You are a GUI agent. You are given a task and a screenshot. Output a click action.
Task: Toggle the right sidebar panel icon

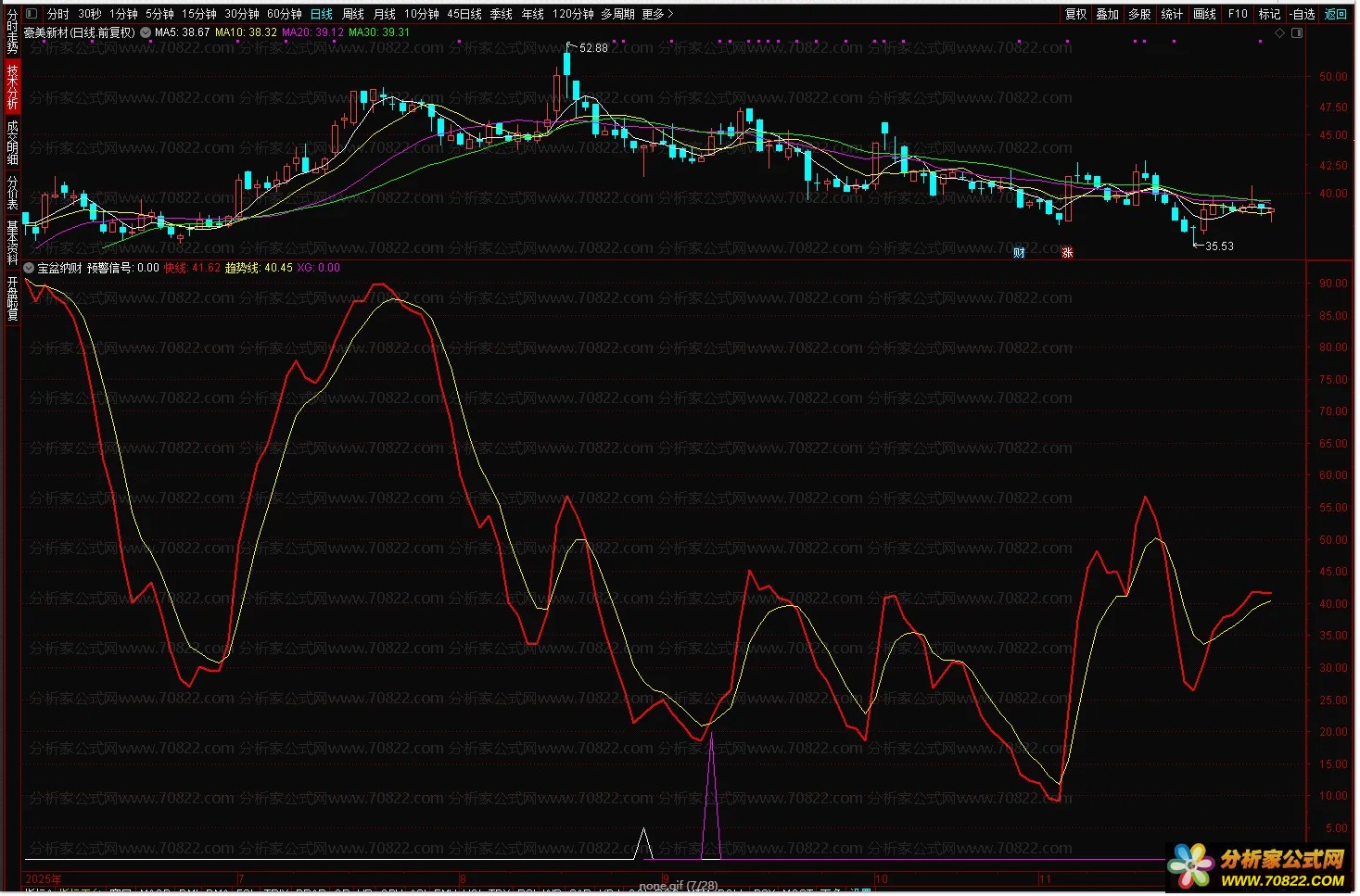(1297, 33)
